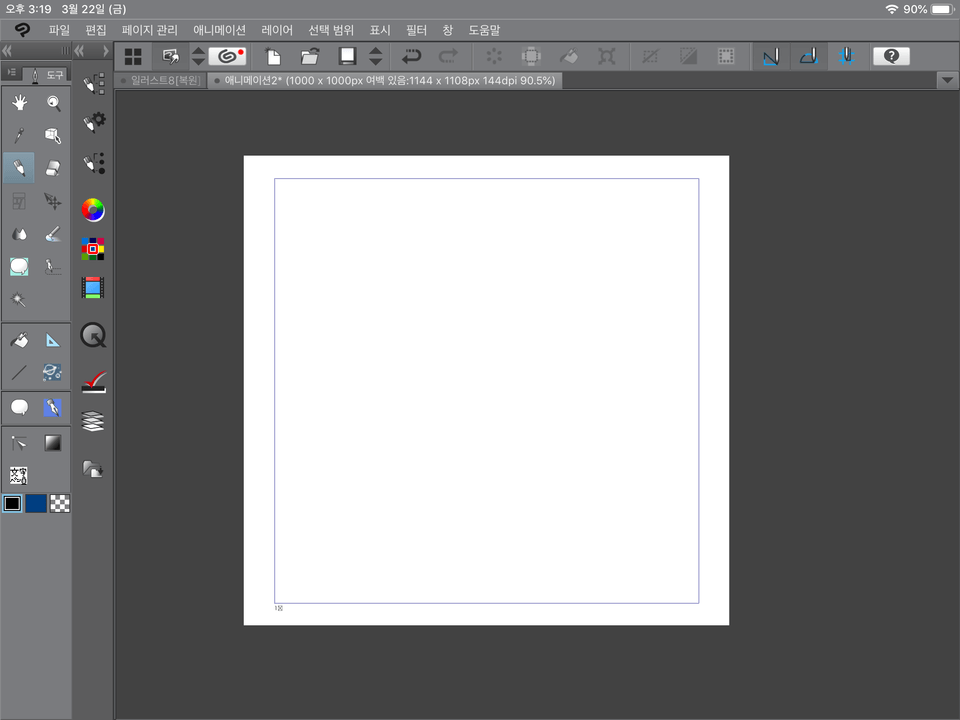Click the help question mark button
The height and width of the screenshot is (720, 960).
(890, 57)
